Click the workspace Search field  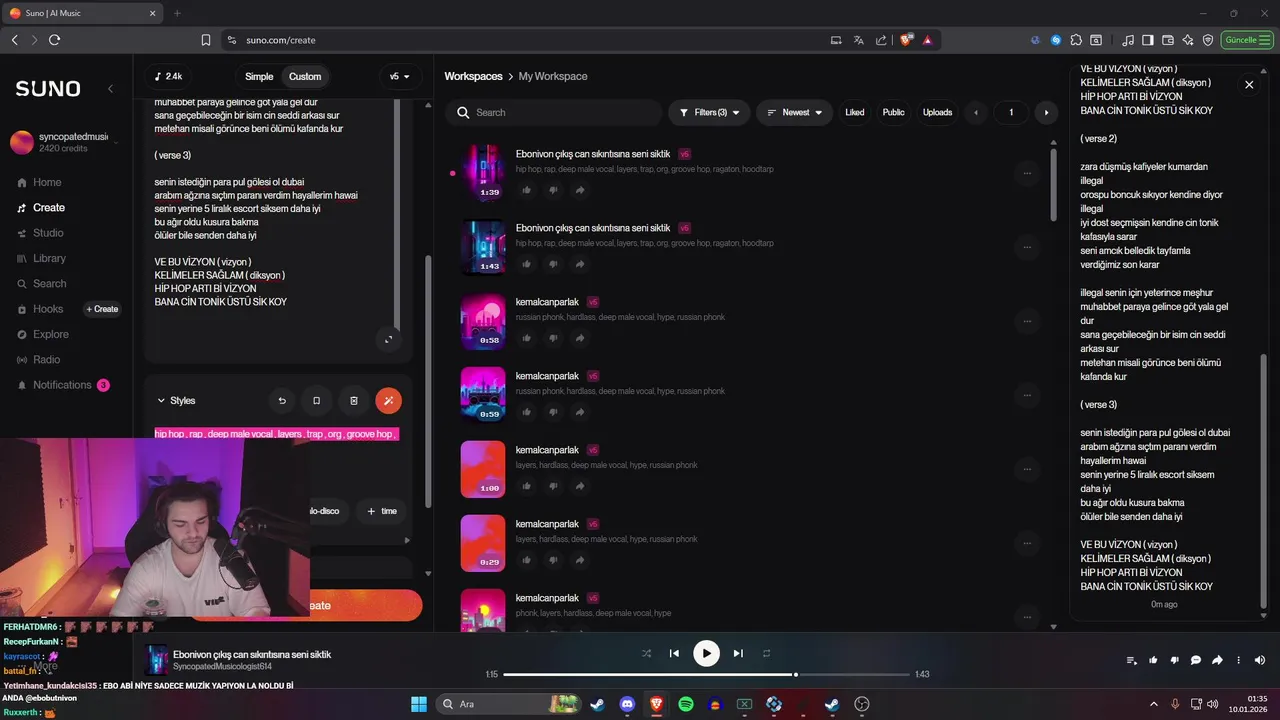point(553,112)
